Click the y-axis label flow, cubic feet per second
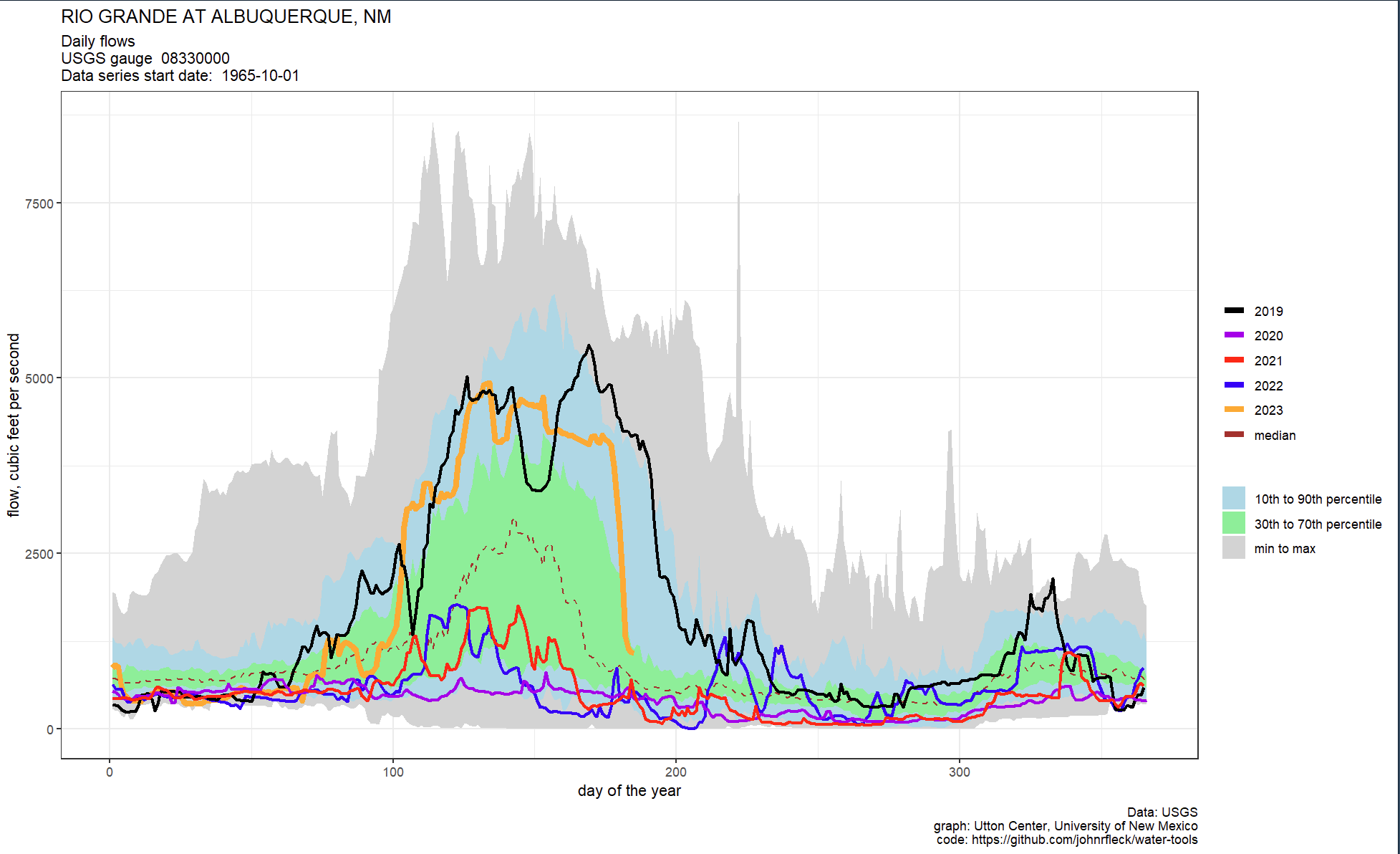Viewport: 1400px width, 854px height. point(14,425)
